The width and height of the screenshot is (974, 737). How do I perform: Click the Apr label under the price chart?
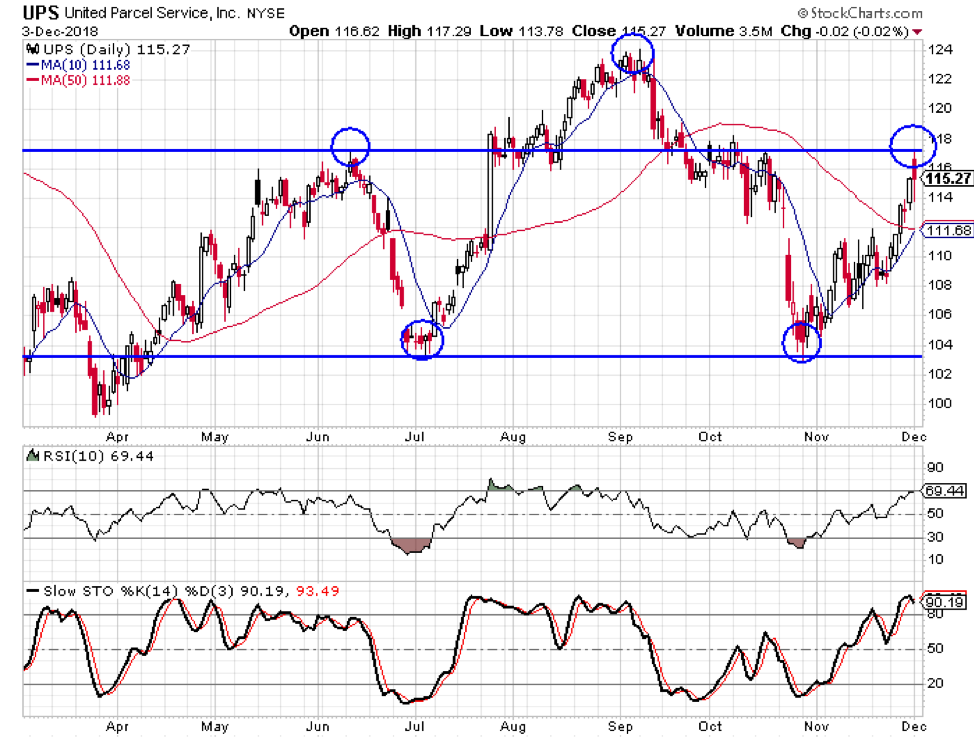(x=117, y=437)
